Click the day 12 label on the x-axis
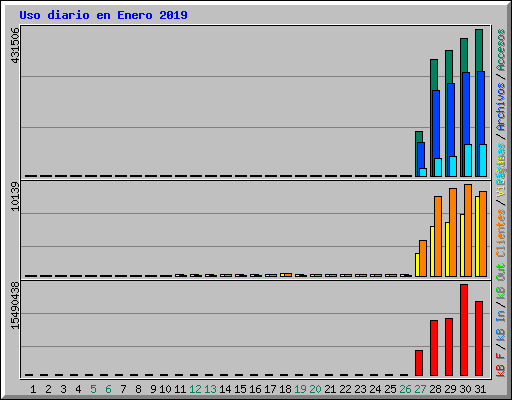Screen dimensions: 512x400 tap(195, 389)
